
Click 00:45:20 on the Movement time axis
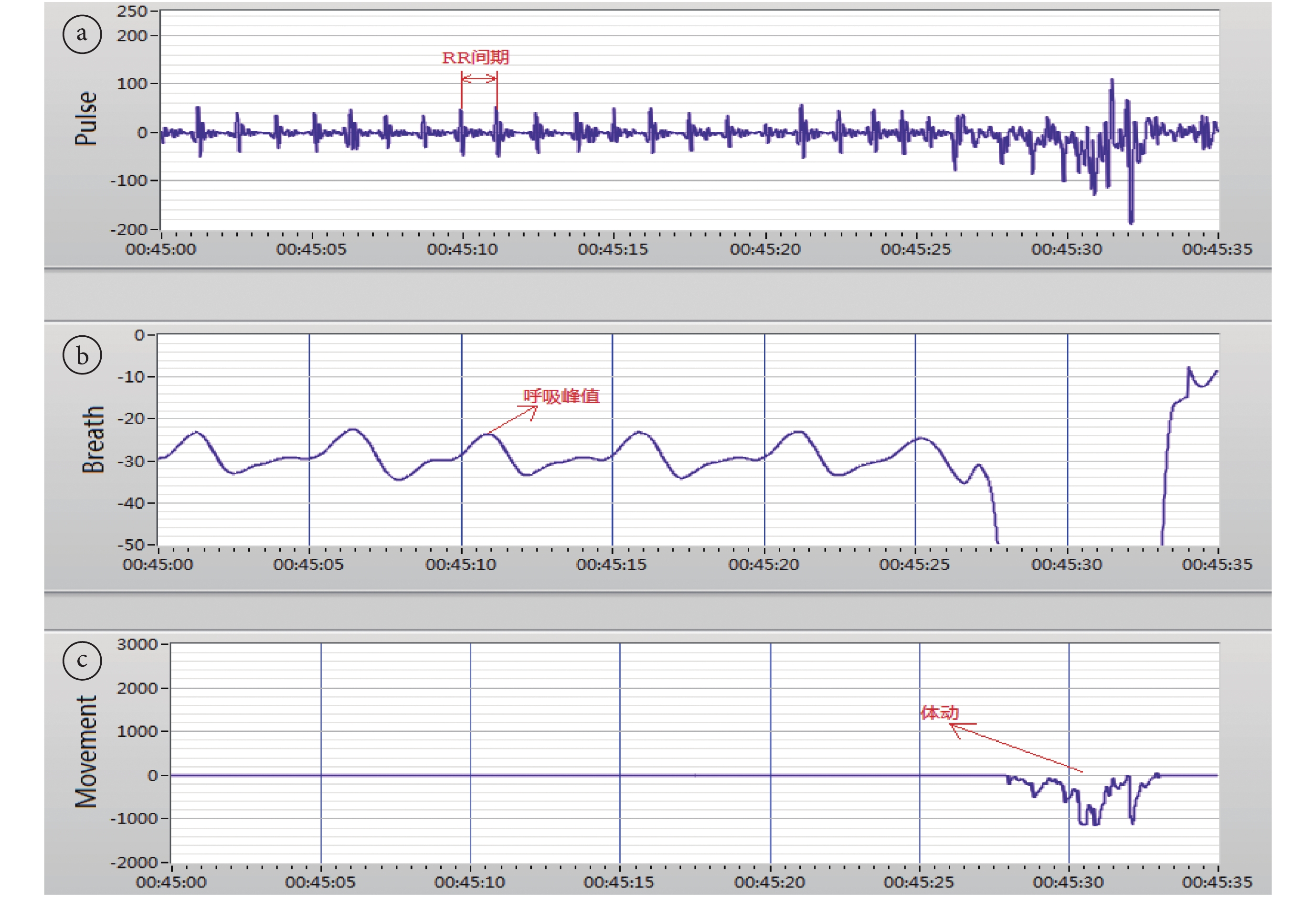770,882
